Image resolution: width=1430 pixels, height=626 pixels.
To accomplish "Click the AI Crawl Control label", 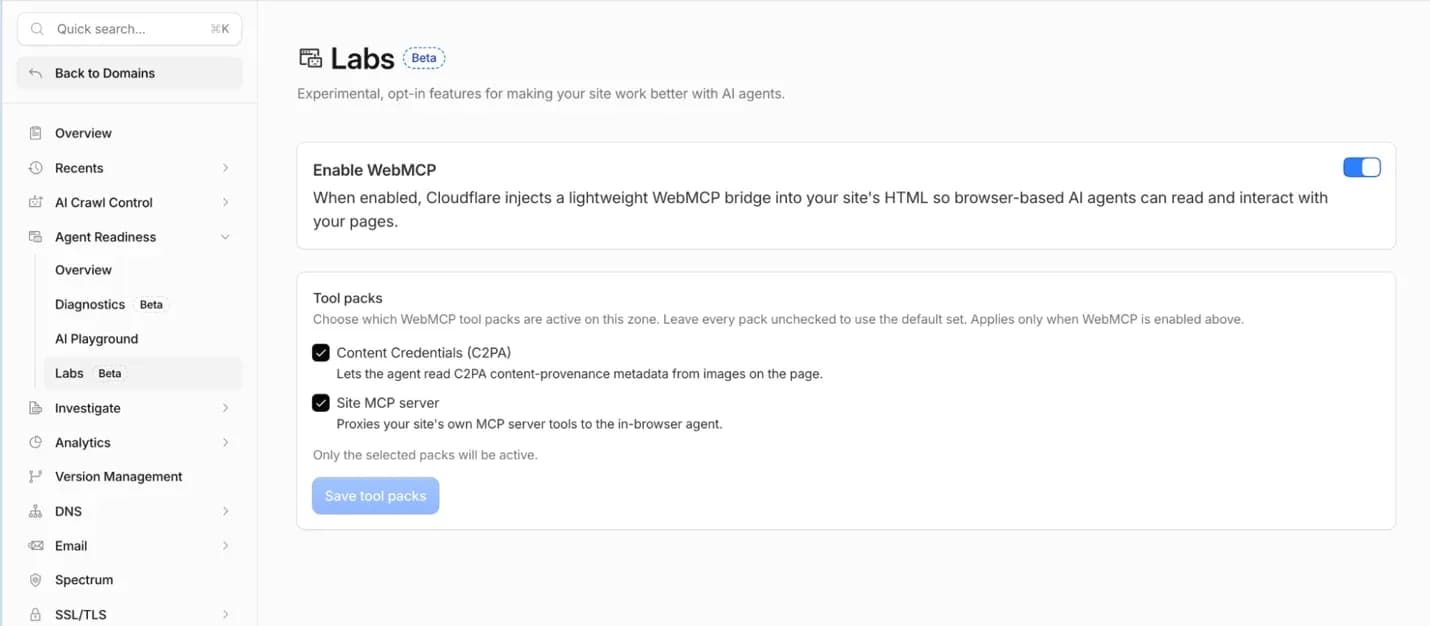I will point(104,202).
